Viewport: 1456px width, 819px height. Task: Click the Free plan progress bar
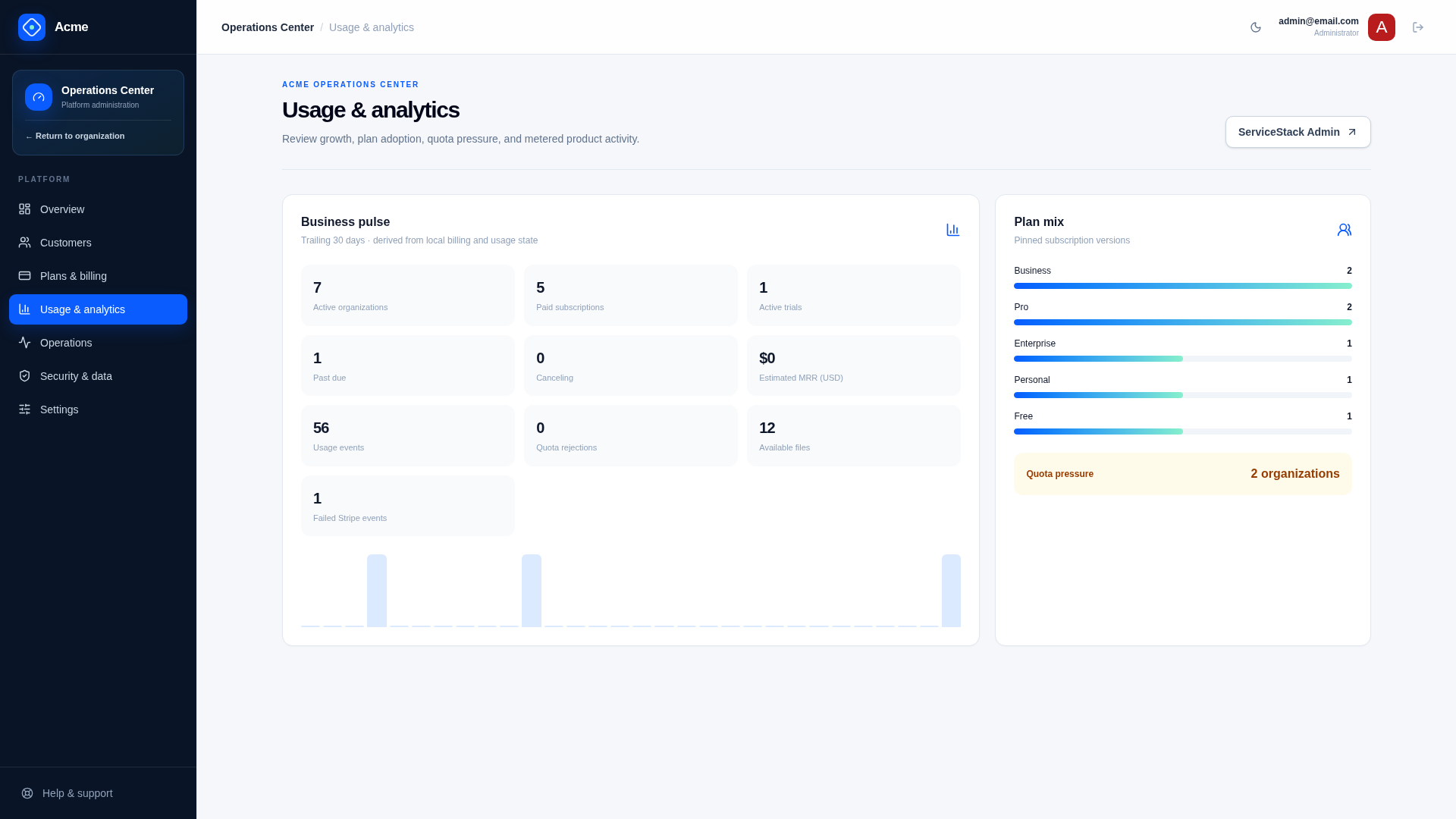1182,431
